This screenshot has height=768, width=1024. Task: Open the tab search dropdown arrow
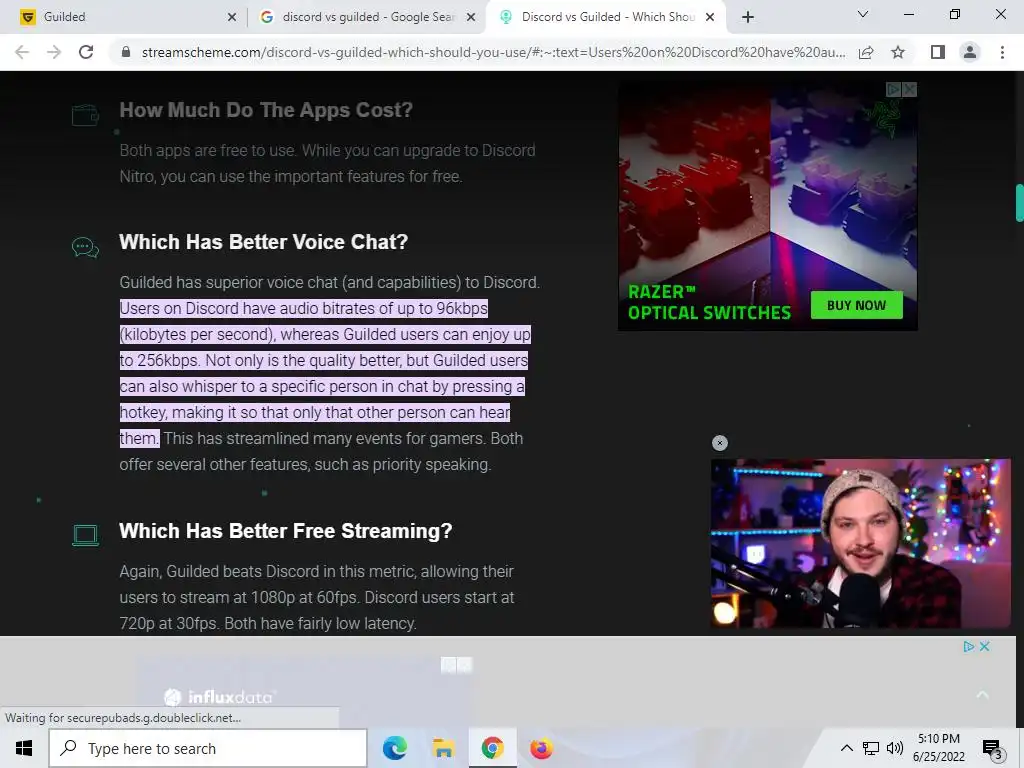[x=863, y=14]
